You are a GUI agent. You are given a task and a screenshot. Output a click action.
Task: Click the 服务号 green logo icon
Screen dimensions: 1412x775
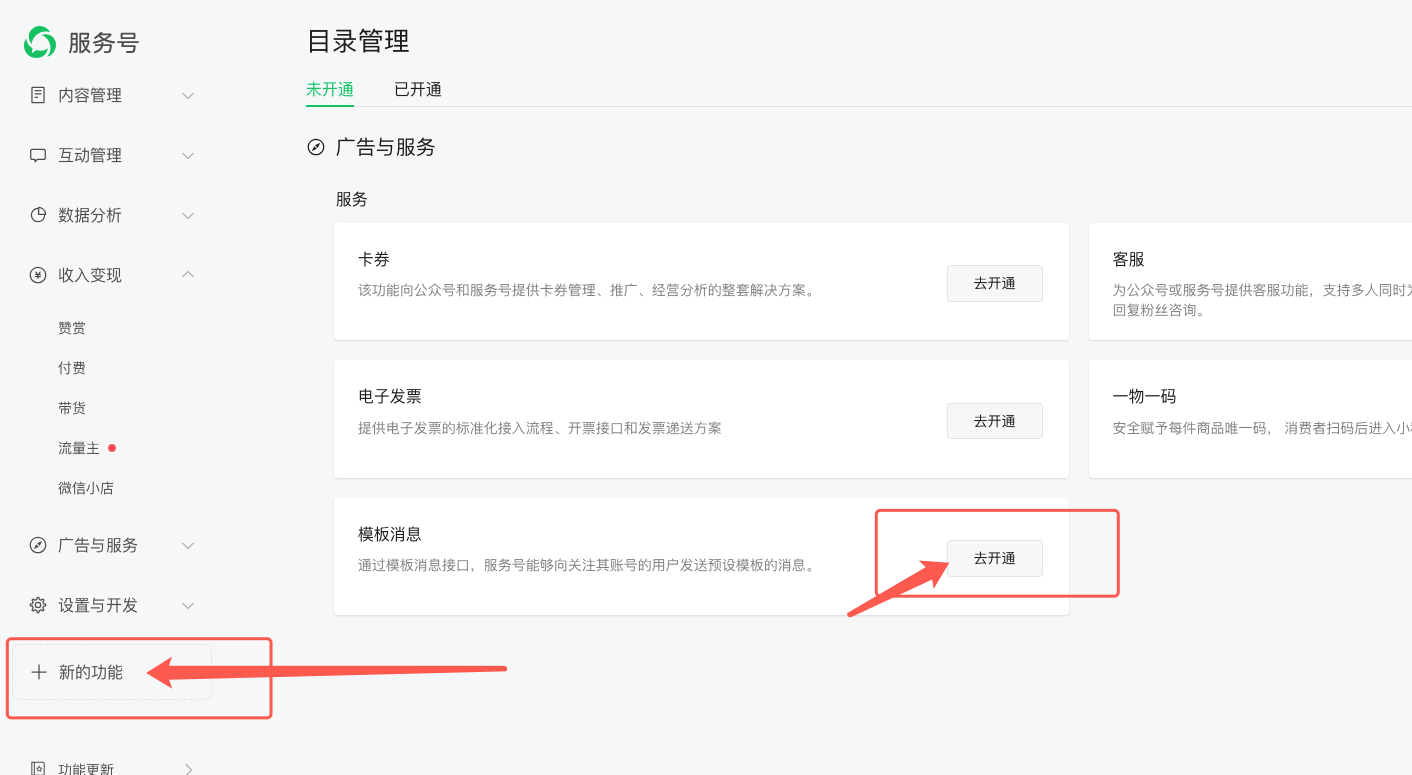pyautogui.click(x=40, y=42)
